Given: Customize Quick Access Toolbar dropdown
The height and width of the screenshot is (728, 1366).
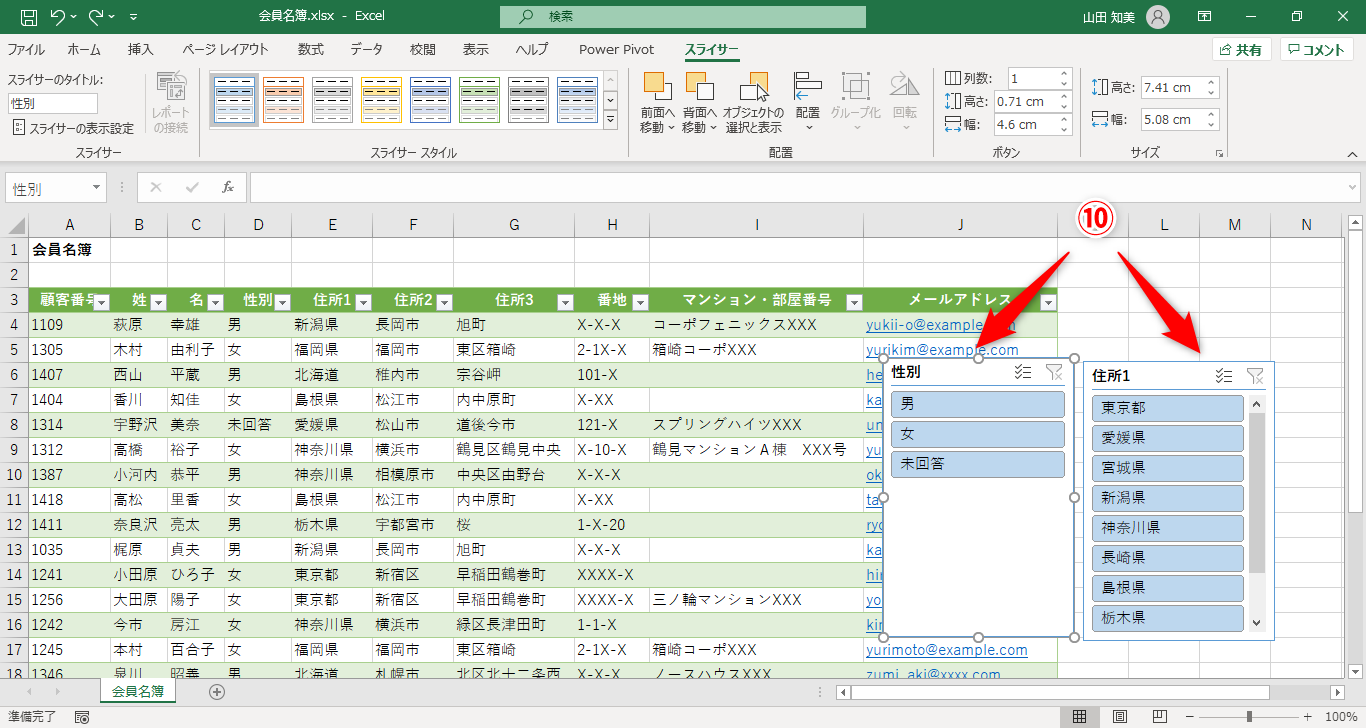Looking at the screenshot, I should (134, 17).
